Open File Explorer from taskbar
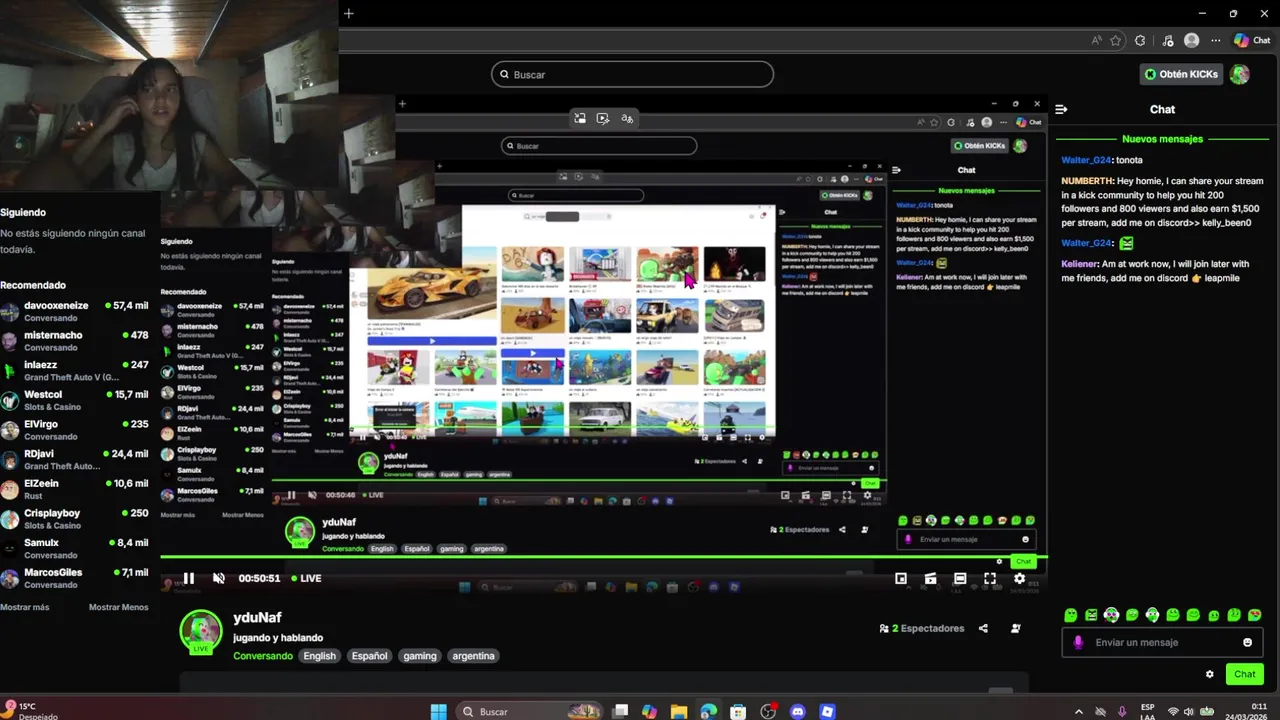 pos(679,711)
